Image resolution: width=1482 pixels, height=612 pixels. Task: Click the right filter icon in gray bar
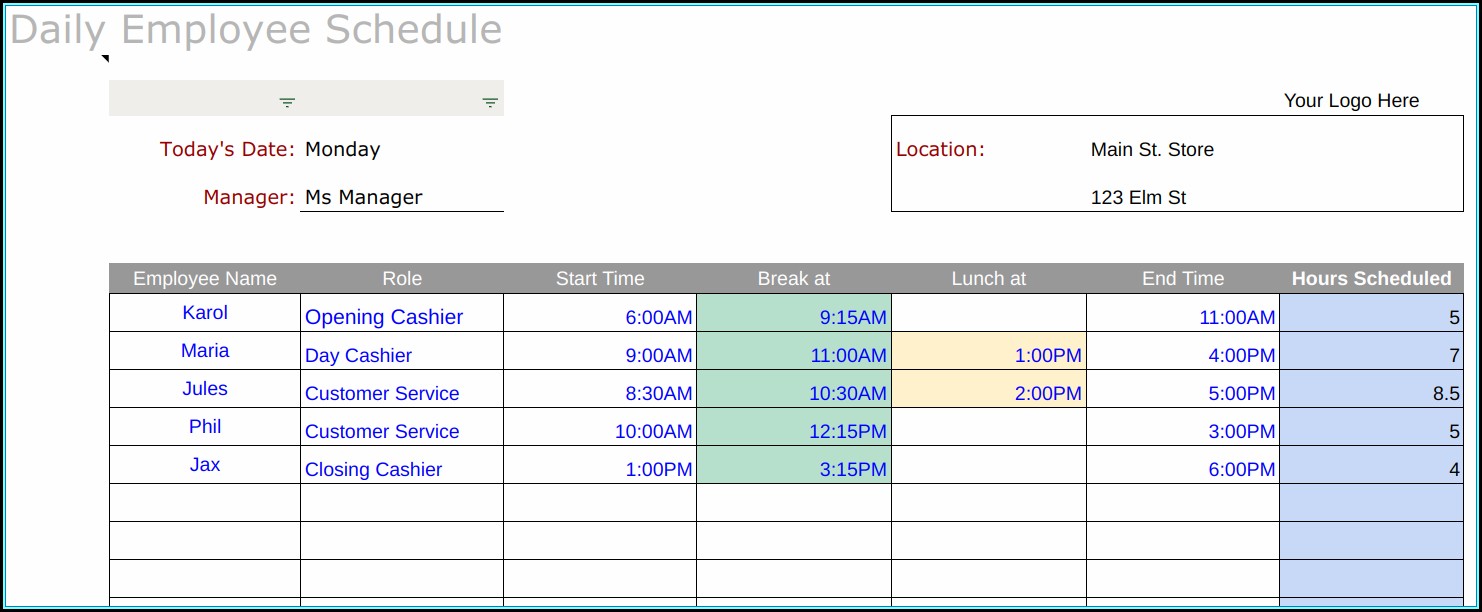click(490, 102)
